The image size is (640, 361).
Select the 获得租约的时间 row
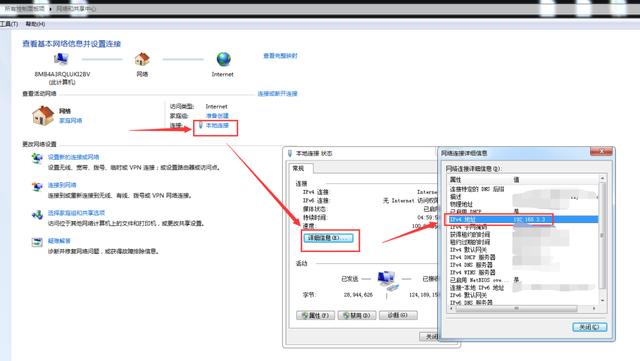[x=523, y=234]
